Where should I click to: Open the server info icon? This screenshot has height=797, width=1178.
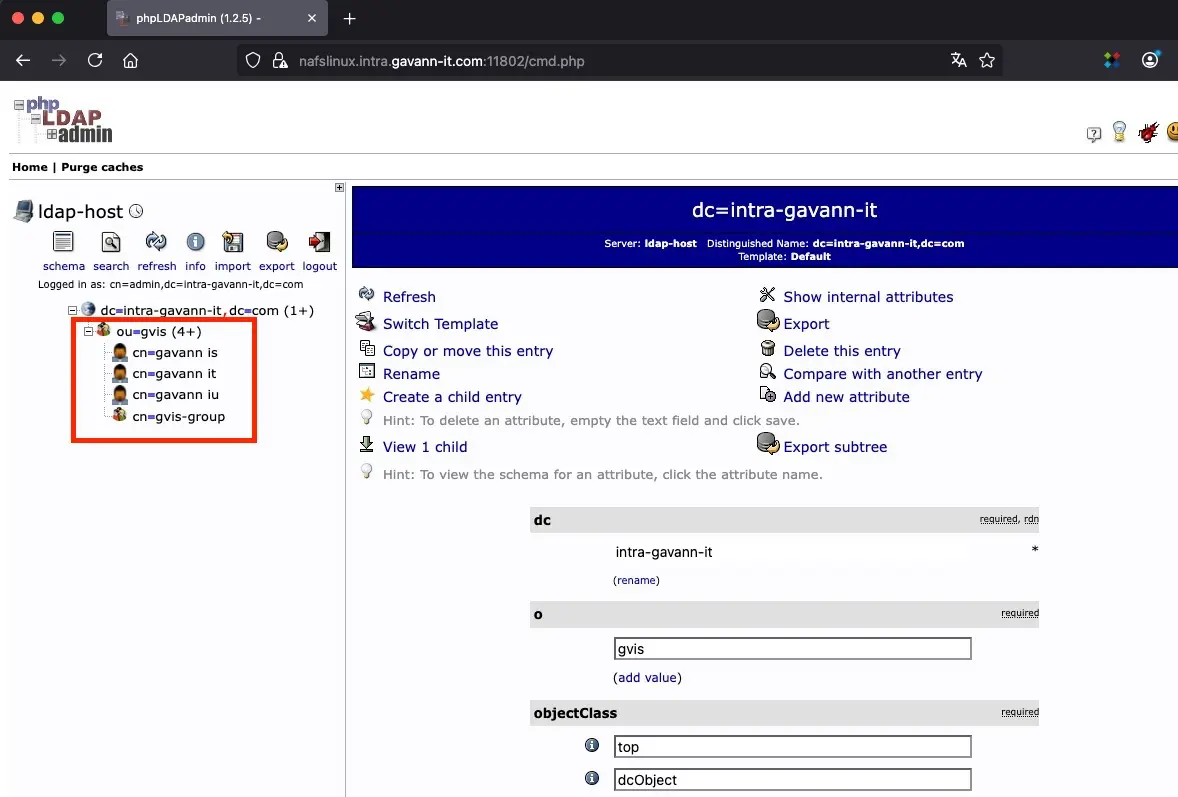[x=195, y=243]
